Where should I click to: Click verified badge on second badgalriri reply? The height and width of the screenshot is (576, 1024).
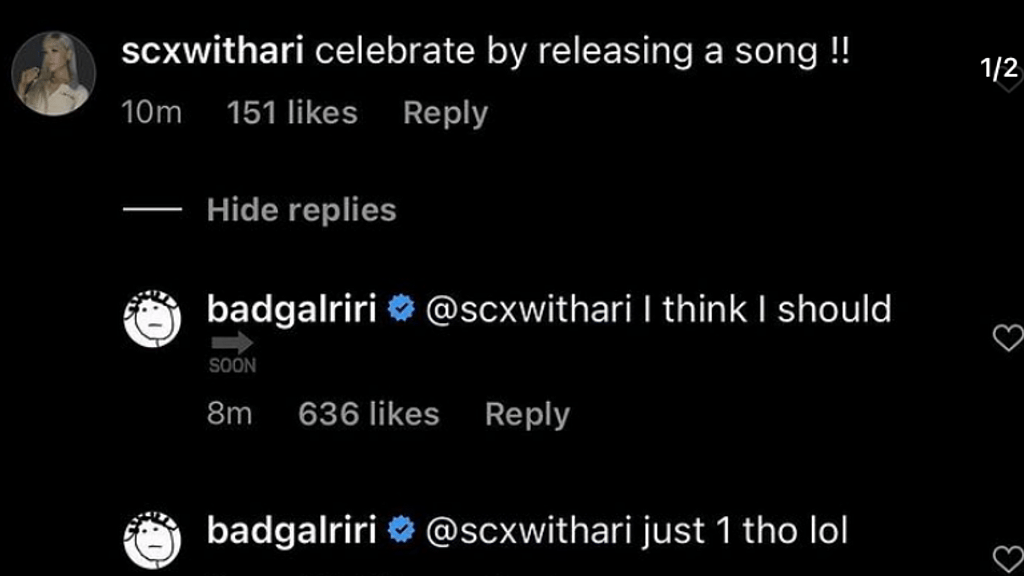coord(401,529)
